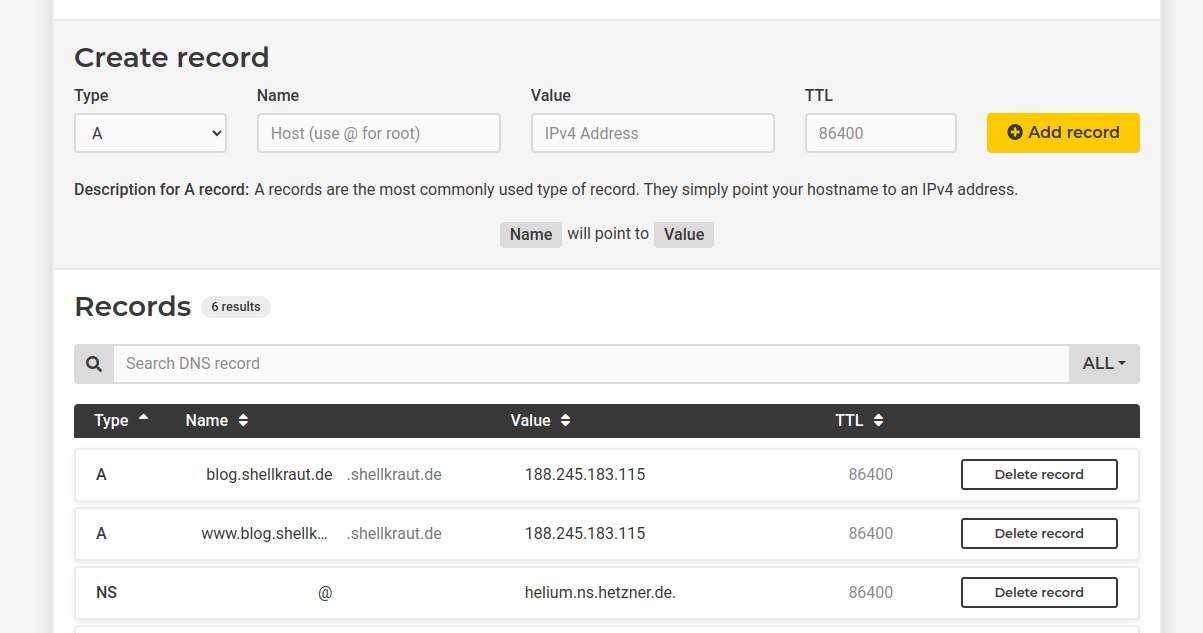Image resolution: width=1203 pixels, height=633 pixels.
Task: Delete the www.blog.shellkraut A record
Action: (1039, 534)
